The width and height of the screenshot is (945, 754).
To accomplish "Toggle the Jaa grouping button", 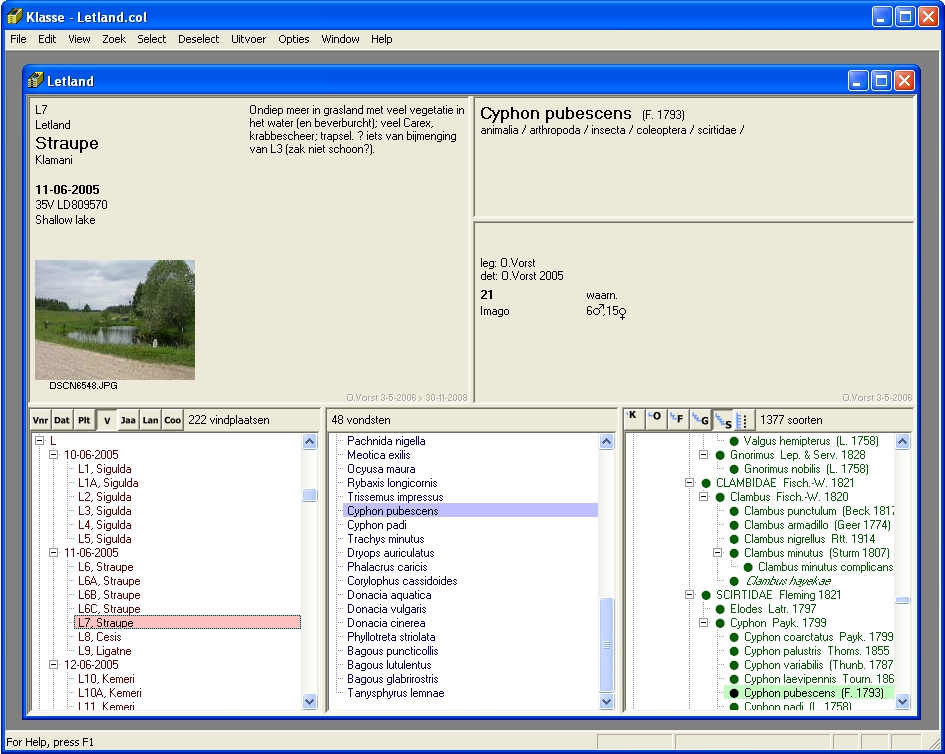I will click(128, 421).
